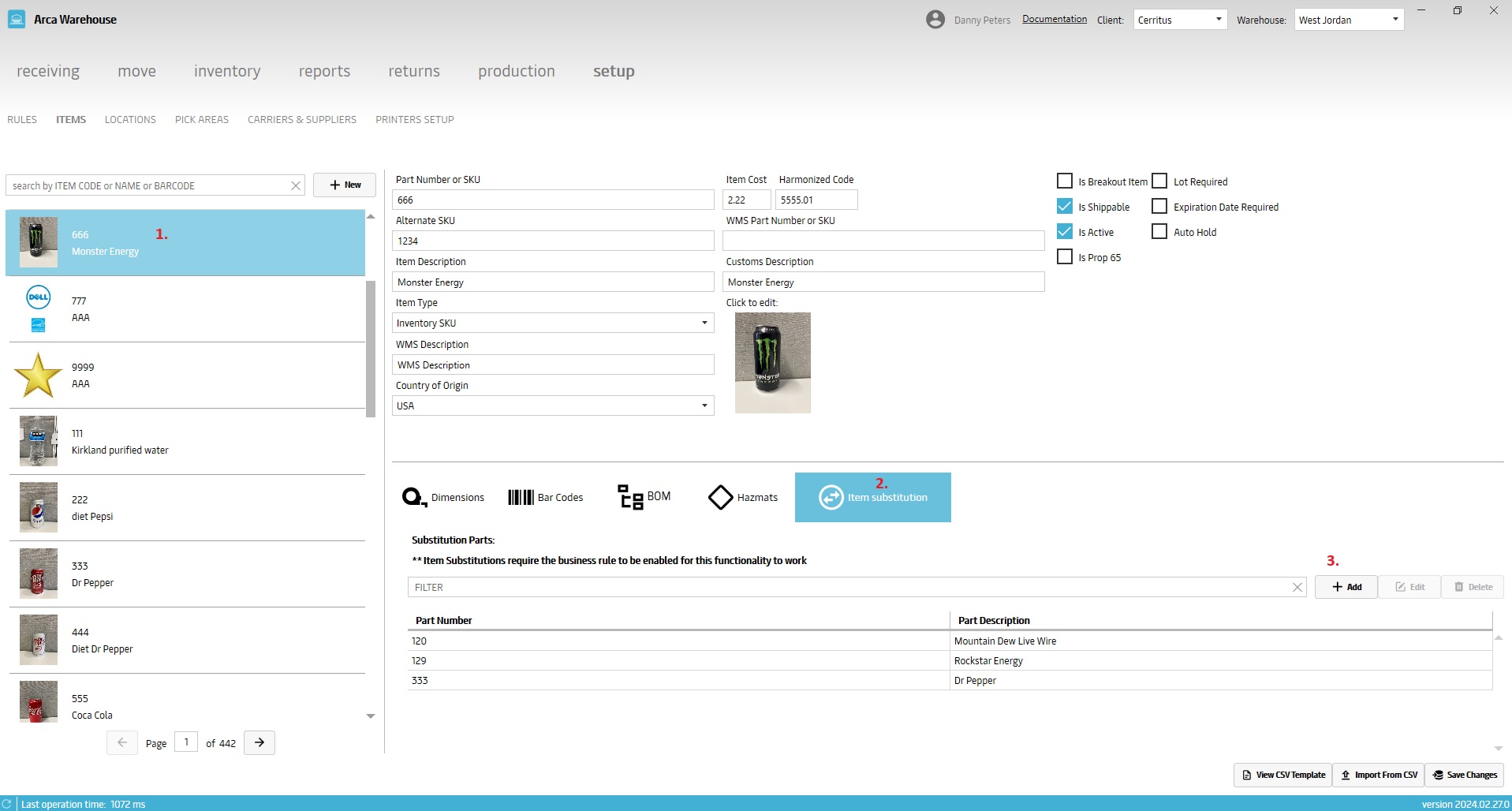Clear the item search box with the X icon
This screenshot has height=811, width=1512.
click(296, 186)
